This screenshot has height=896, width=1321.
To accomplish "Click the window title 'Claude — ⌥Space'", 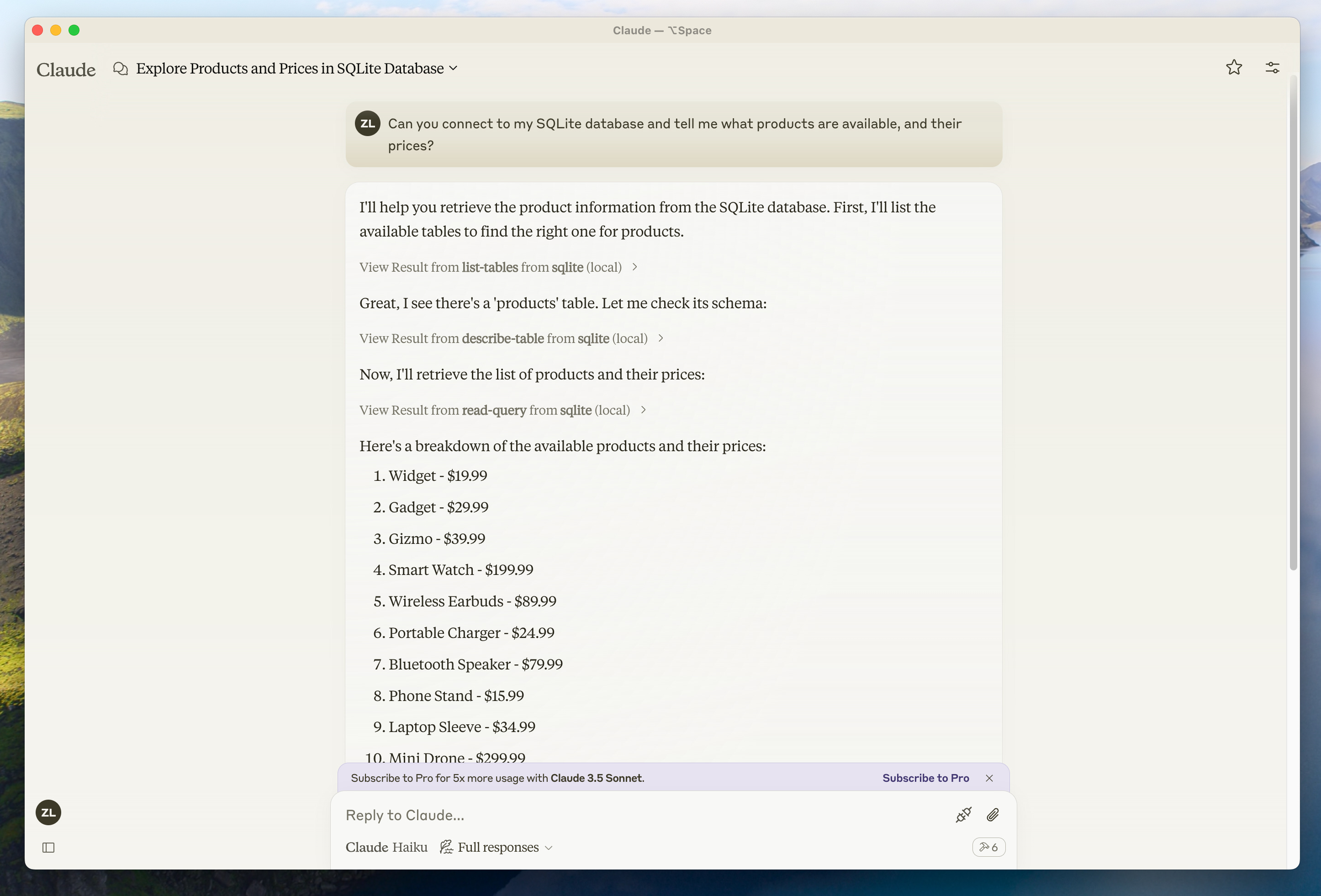I will (661, 30).
